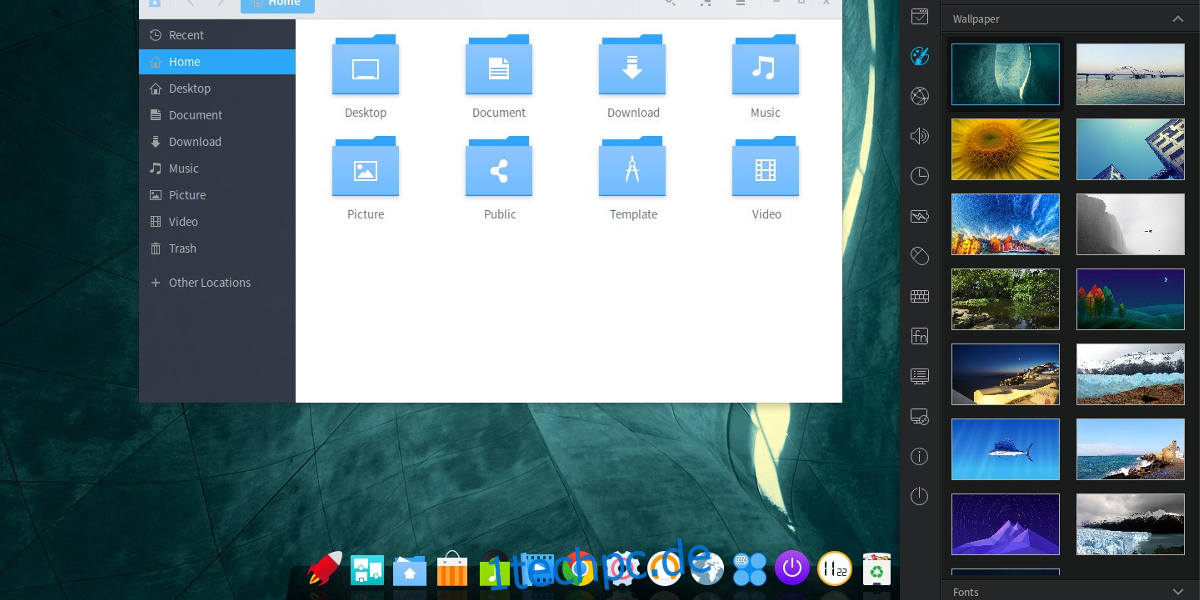1200x600 pixels.
Task: Launch File Manager from the dock
Action: 410,570
